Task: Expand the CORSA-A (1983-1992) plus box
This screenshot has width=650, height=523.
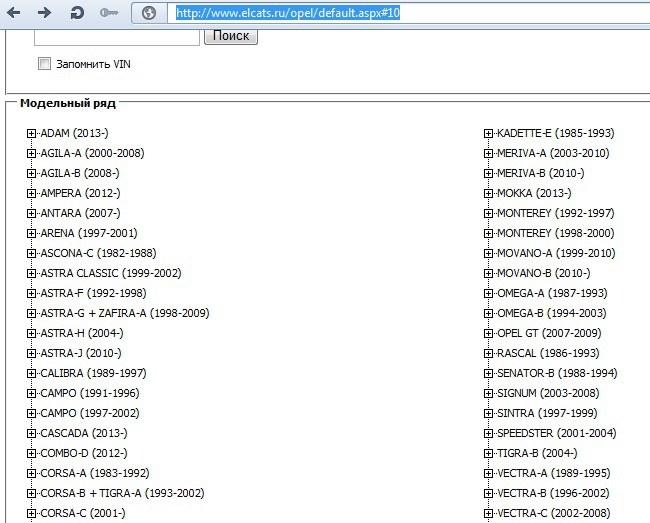Action: [x=32, y=473]
